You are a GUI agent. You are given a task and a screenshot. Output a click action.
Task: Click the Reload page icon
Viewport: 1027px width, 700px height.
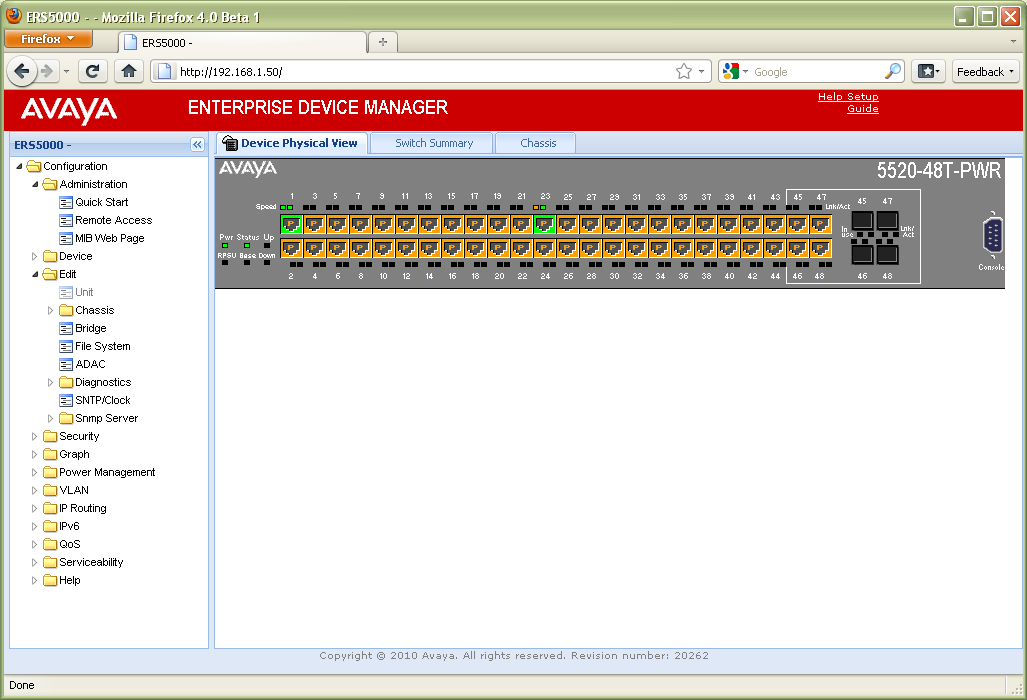(x=93, y=71)
